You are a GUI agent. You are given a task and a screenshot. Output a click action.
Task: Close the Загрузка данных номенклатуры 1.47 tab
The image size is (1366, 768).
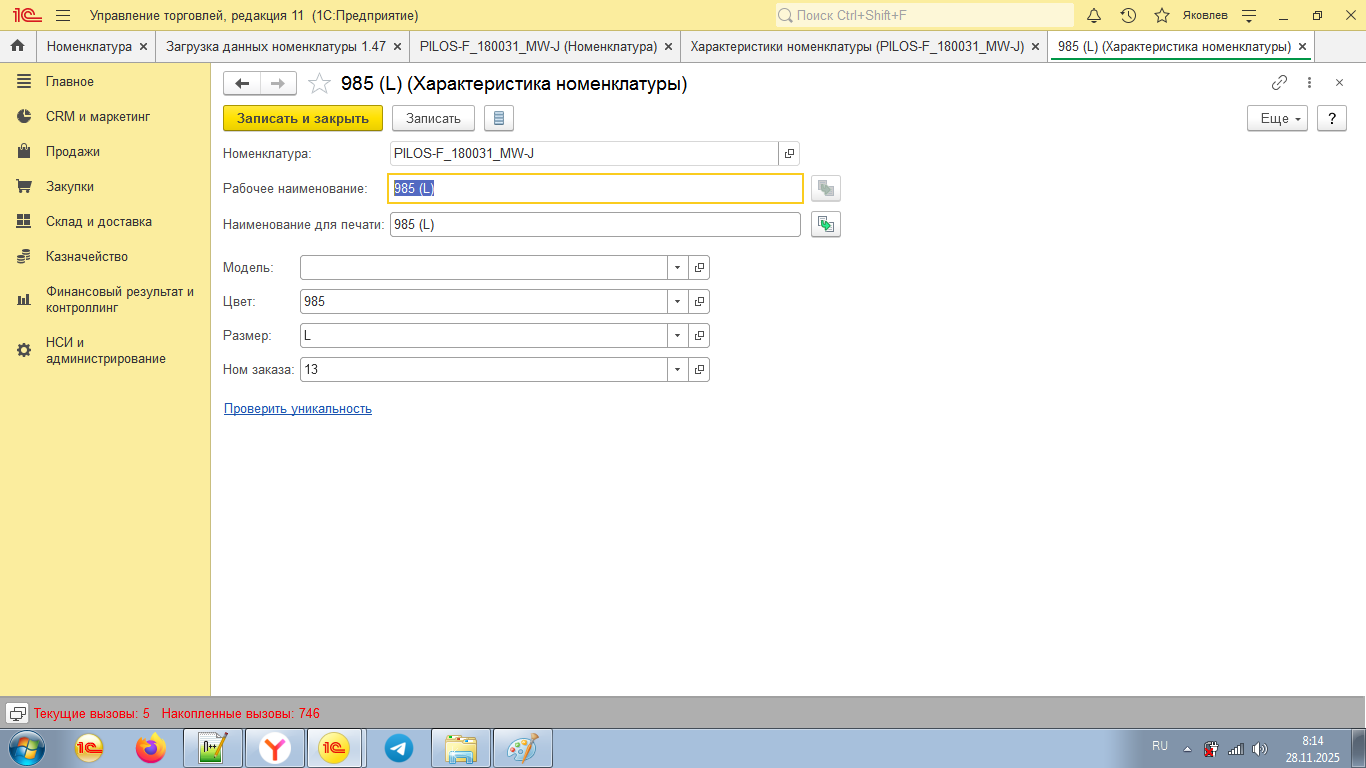pos(398,46)
